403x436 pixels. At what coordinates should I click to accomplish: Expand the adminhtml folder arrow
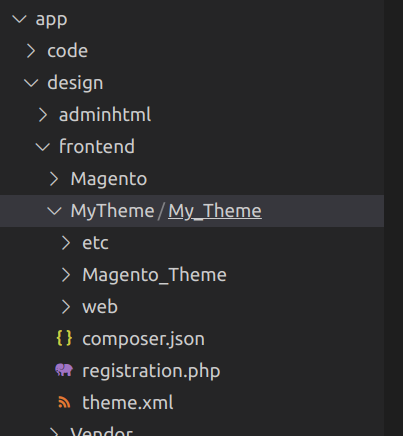pyautogui.click(x=43, y=115)
